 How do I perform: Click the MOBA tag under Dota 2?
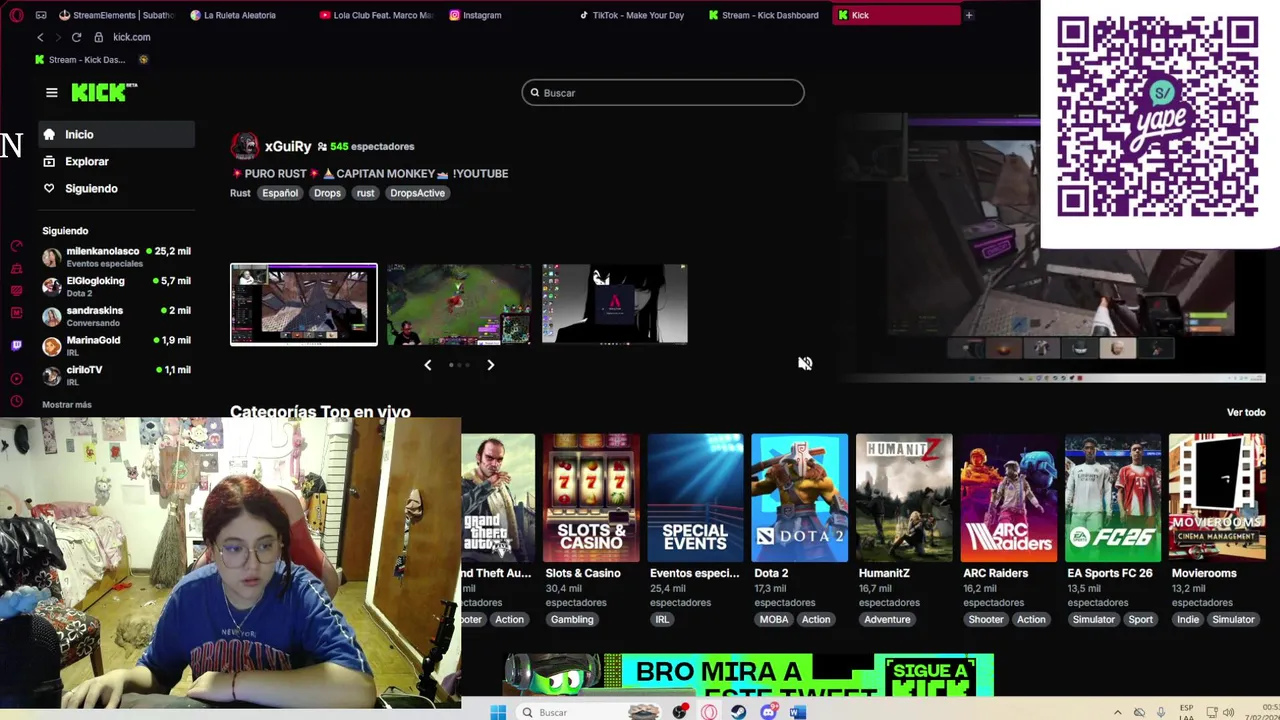[773, 619]
